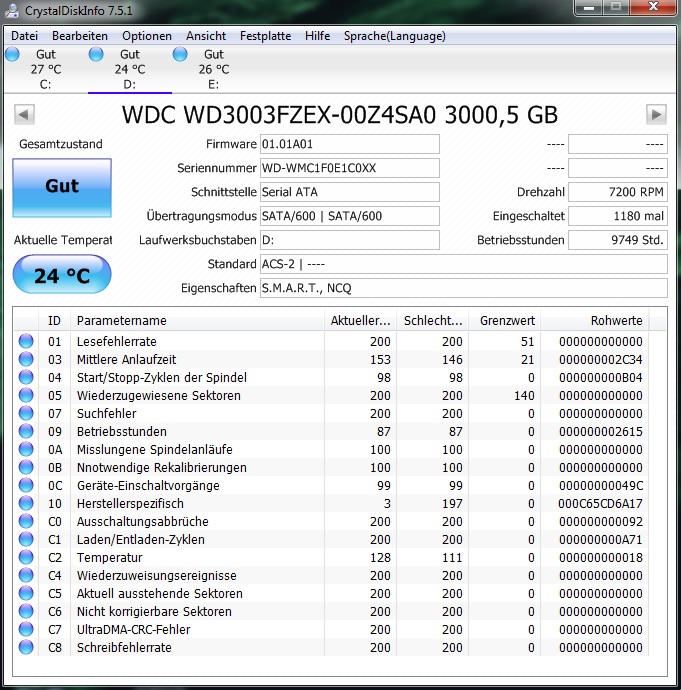The height and width of the screenshot is (690, 681).
Task: Click status orb for Ausschaltungsabbrüche row
Action: coord(26,521)
